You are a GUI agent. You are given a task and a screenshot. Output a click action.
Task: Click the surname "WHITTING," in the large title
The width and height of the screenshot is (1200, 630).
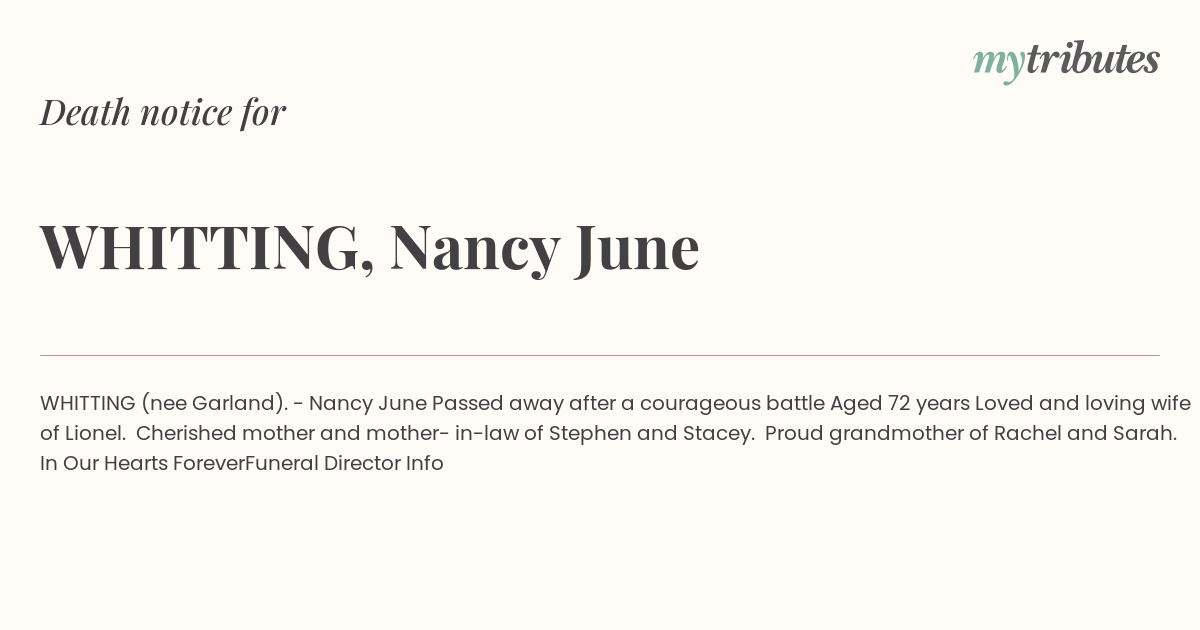[x=207, y=248]
